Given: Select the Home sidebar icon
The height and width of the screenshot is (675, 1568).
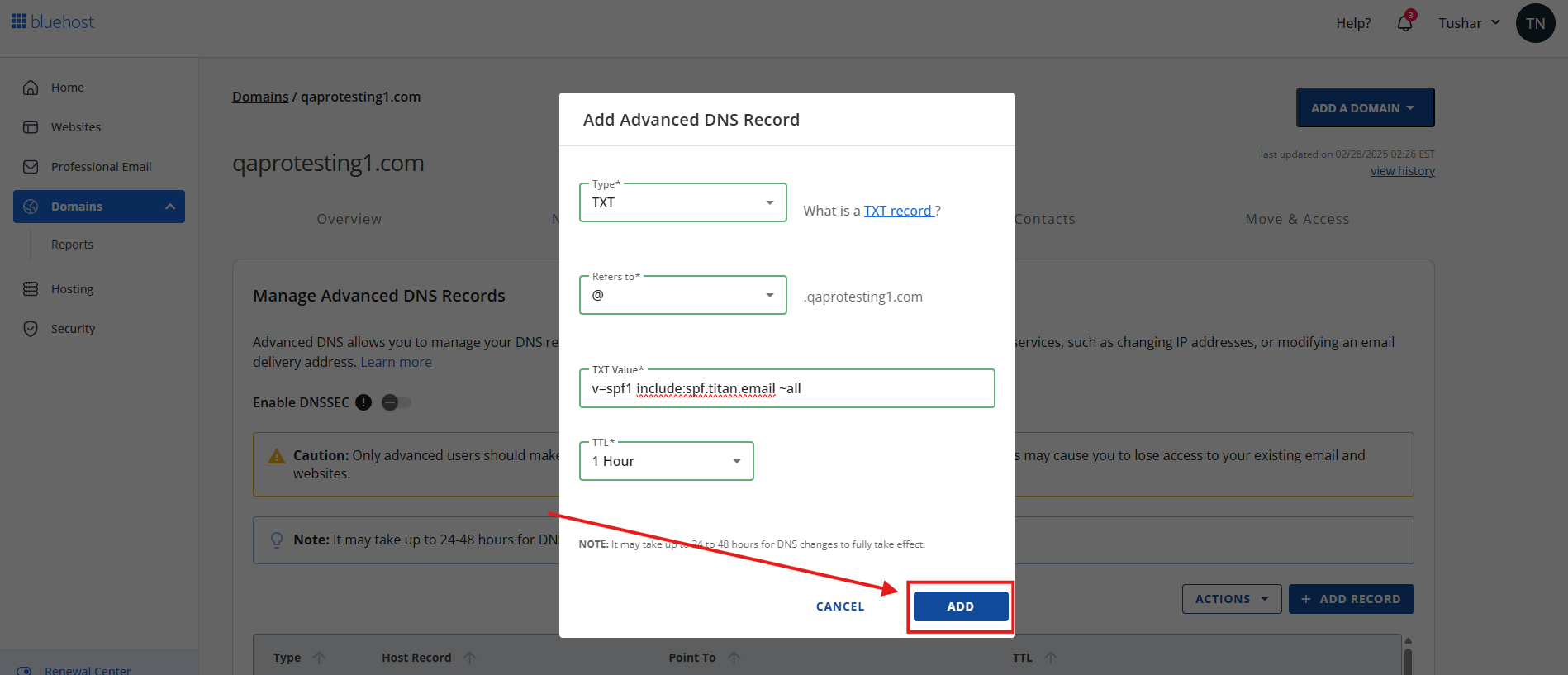Looking at the screenshot, I should pyautogui.click(x=30, y=87).
